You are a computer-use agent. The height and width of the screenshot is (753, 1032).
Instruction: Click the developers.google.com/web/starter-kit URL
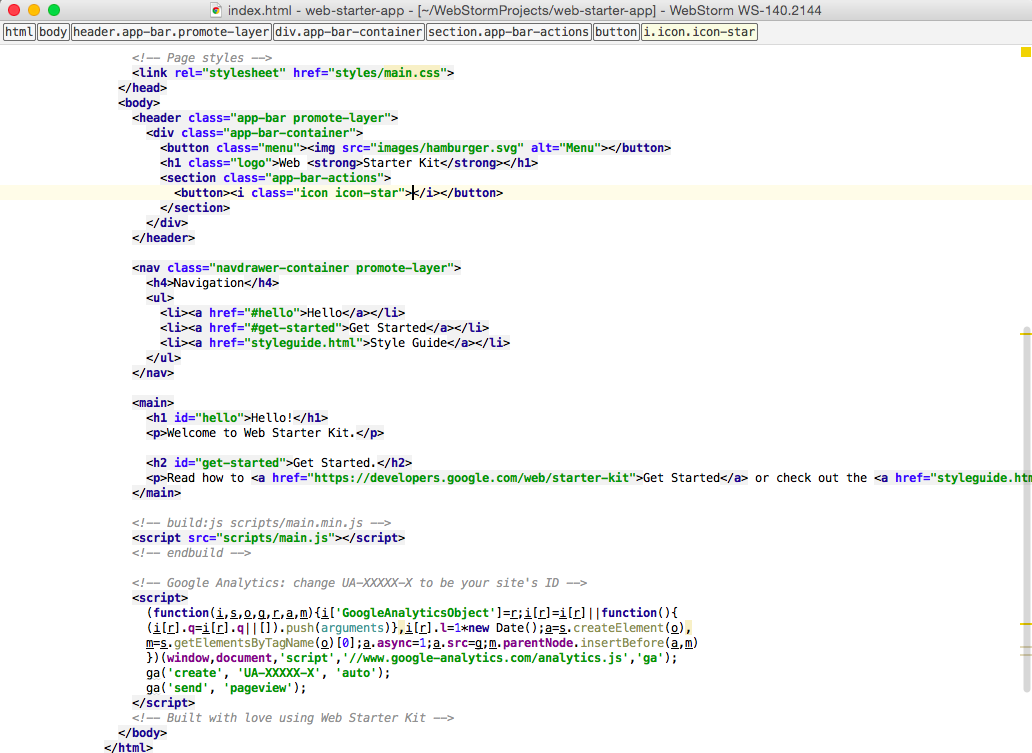[471, 479]
